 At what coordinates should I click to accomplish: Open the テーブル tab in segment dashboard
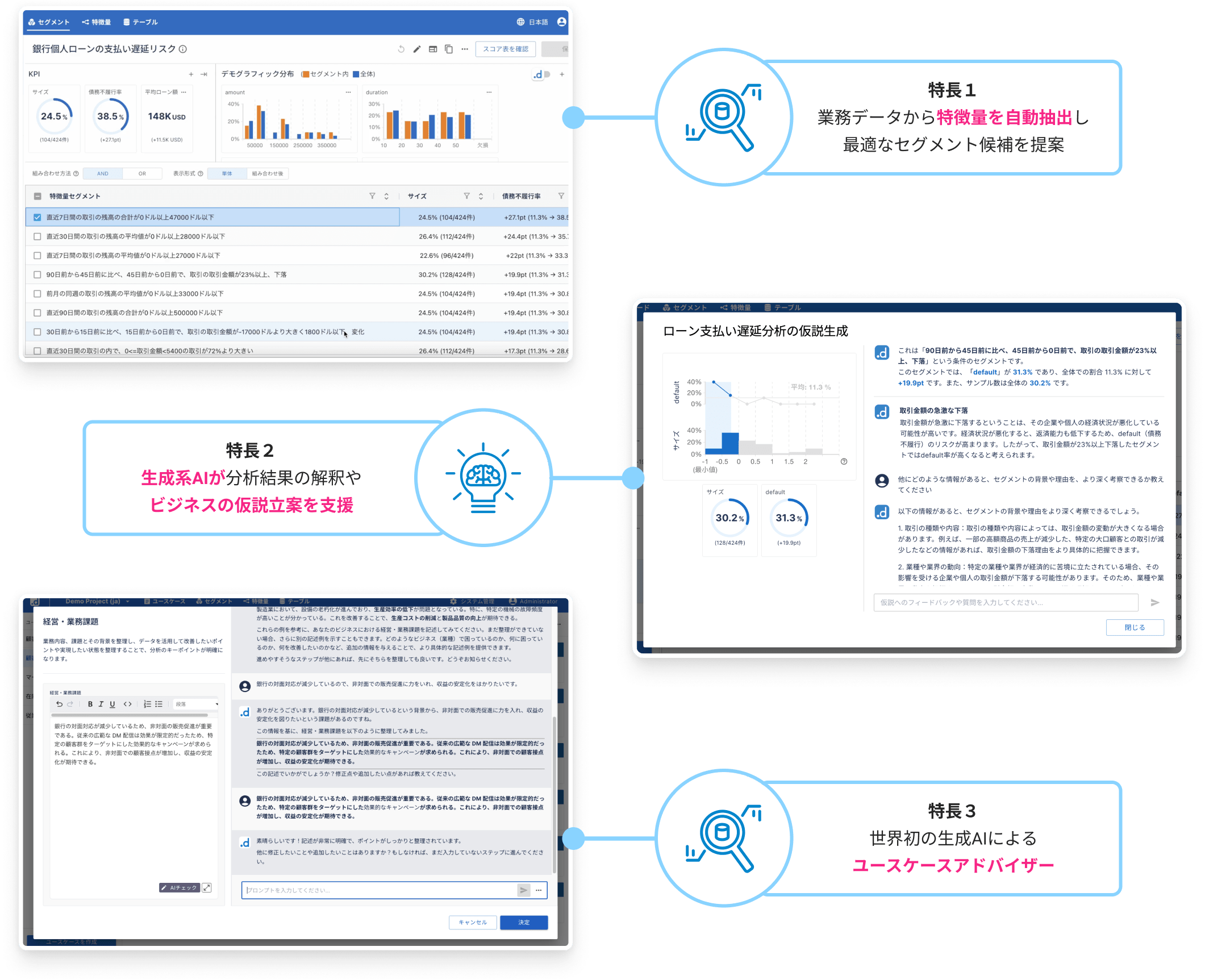pyautogui.click(x=141, y=22)
